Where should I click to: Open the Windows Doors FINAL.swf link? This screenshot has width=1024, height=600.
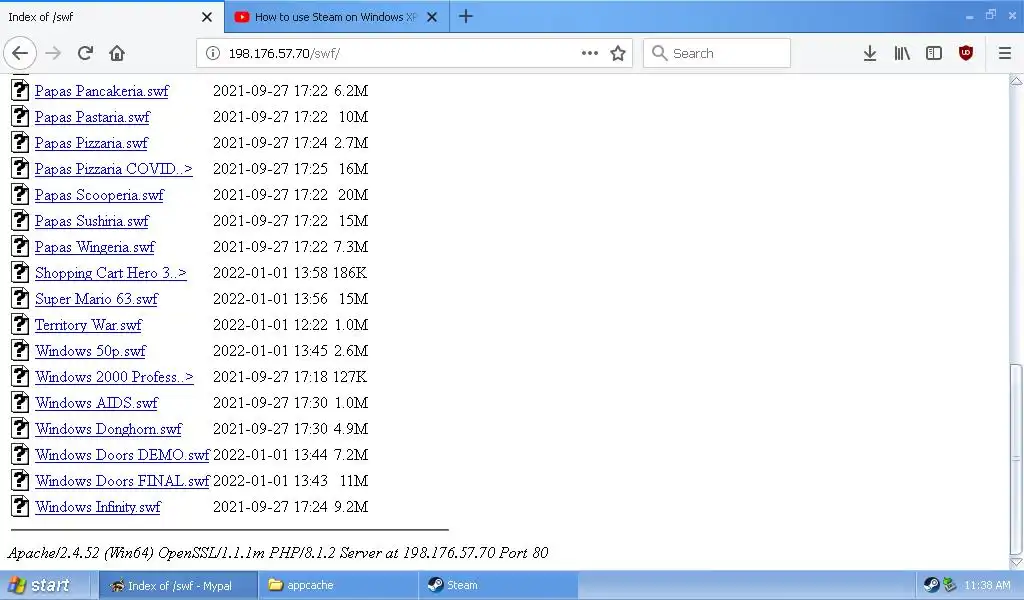click(x=122, y=481)
